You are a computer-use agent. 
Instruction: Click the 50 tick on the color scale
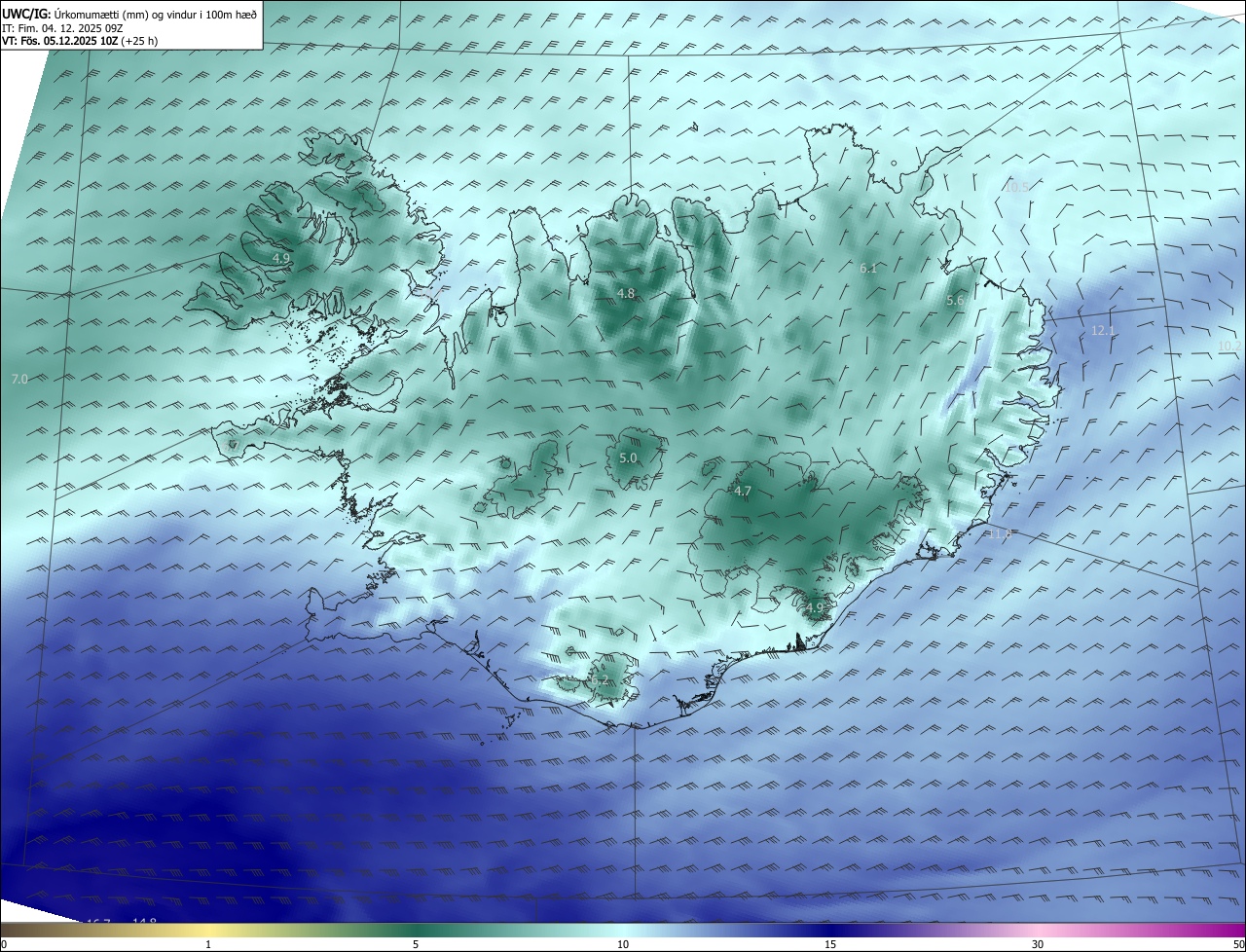(1238, 944)
